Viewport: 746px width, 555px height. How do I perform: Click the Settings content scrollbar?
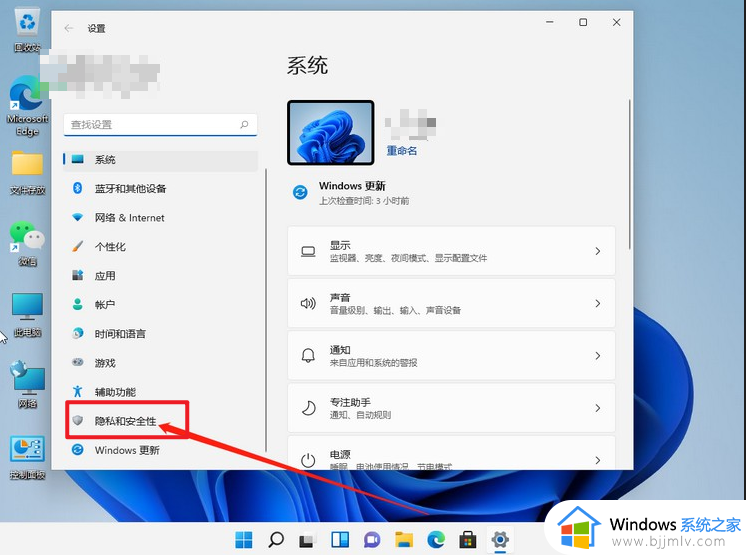click(x=629, y=174)
